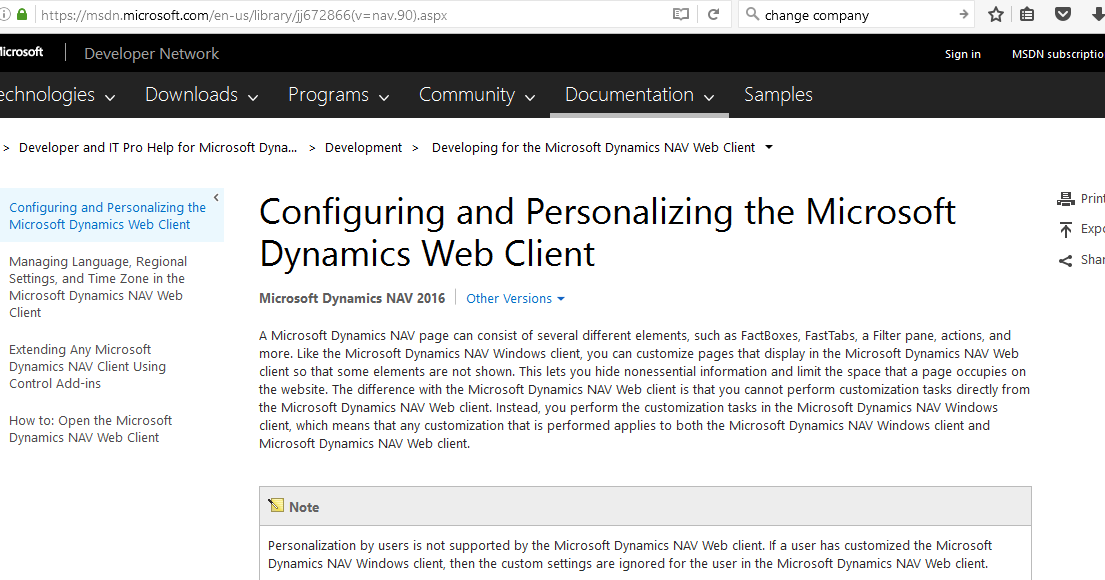Collapse the left navigation sidebar
Image resolution: width=1105 pixels, height=580 pixels.
tap(215, 196)
